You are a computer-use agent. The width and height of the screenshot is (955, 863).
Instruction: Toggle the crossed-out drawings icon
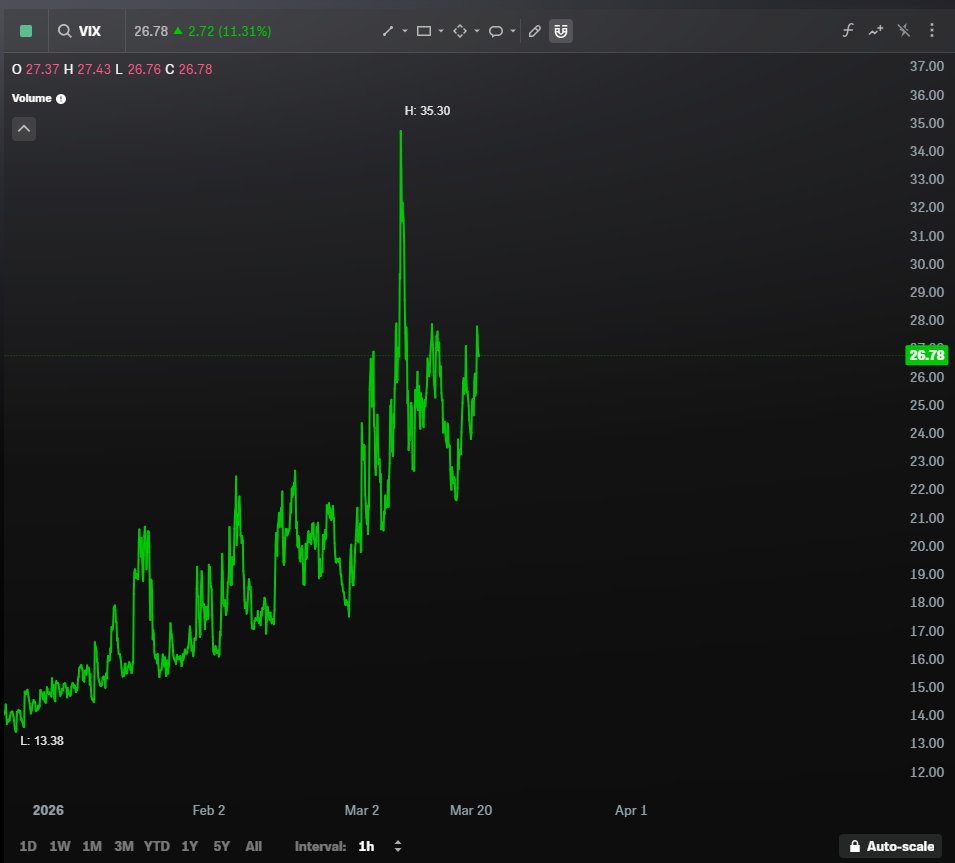[x=904, y=30]
